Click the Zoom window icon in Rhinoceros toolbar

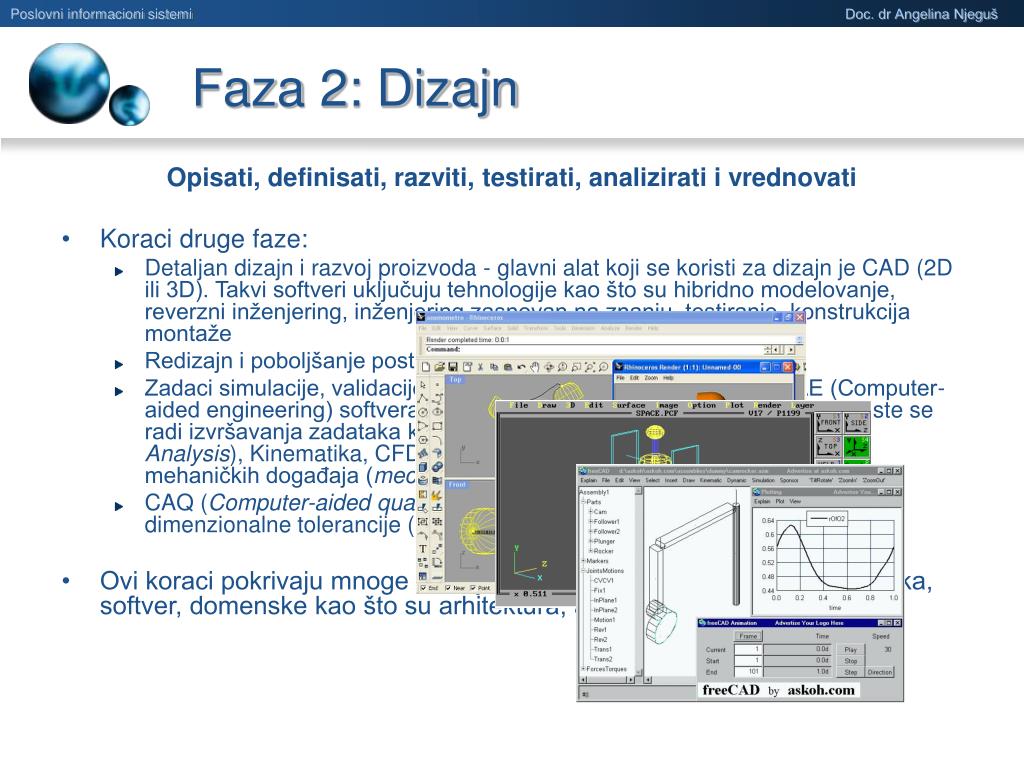tap(576, 367)
